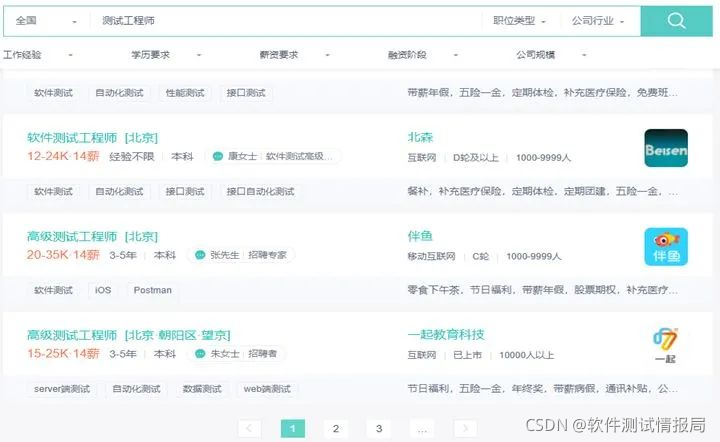Open 高级测试工程师 [北京] job link
Image resolution: width=720 pixels, height=442 pixels.
(x=92, y=236)
